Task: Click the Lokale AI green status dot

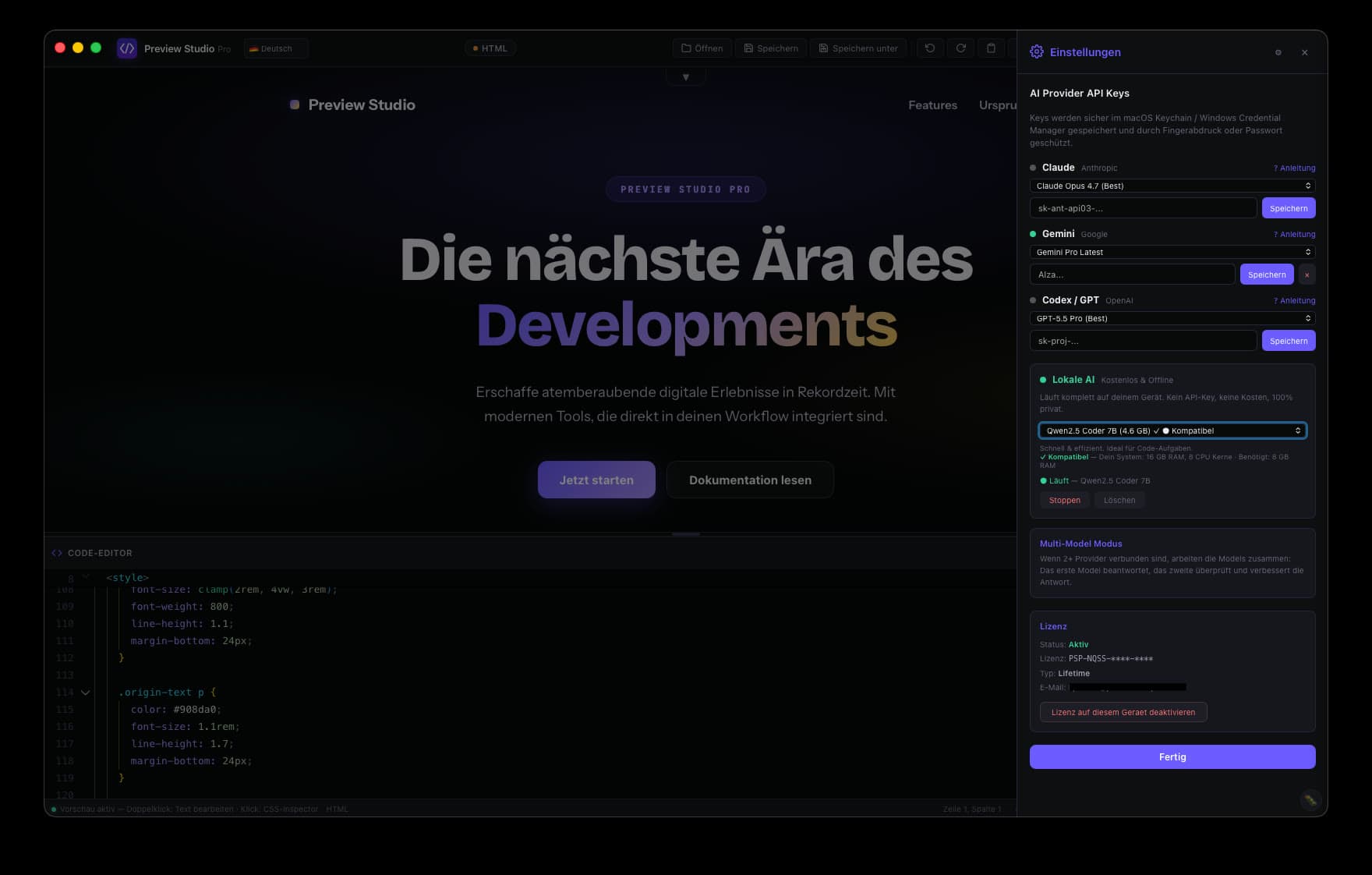Action: coord(1043,380)
